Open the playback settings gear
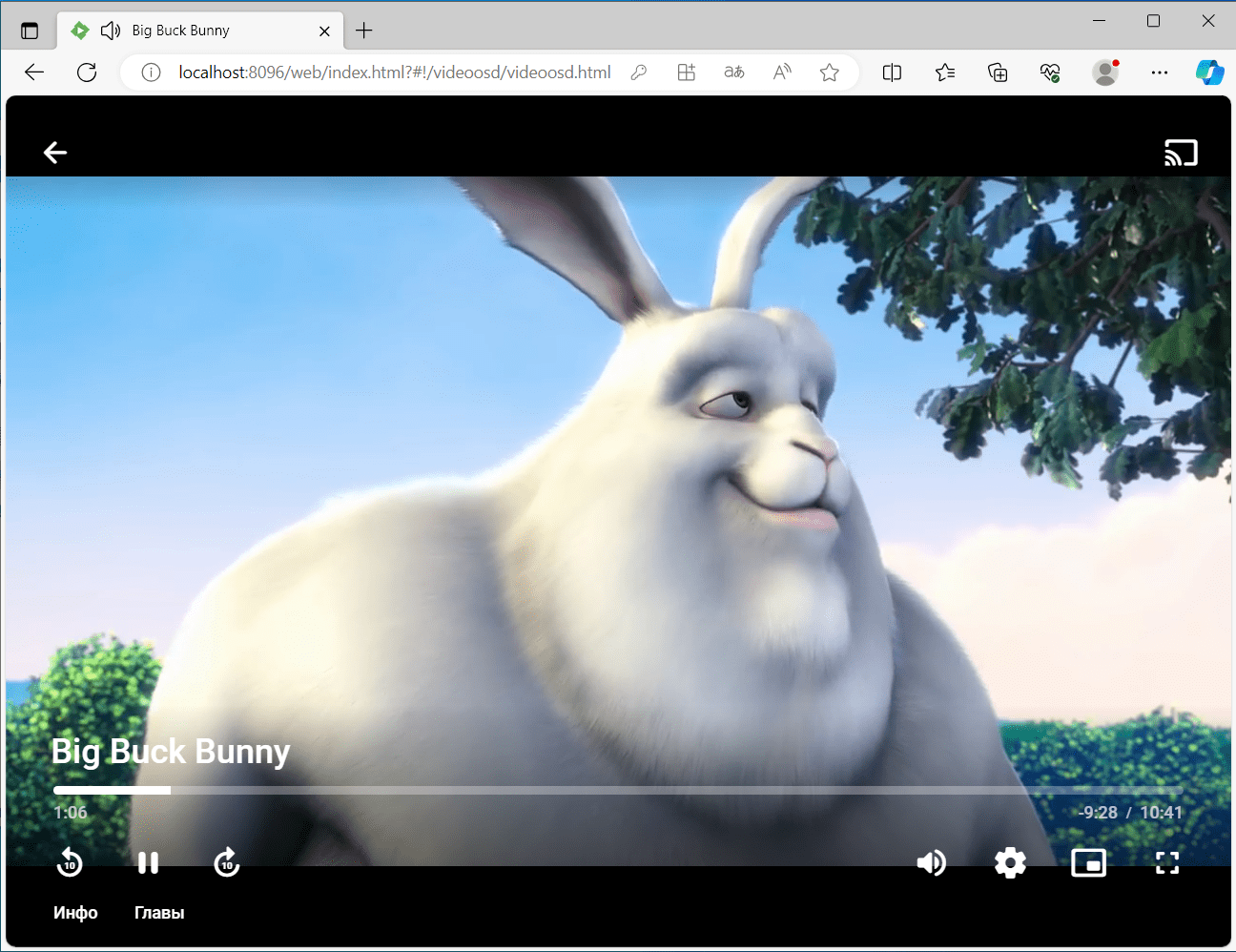The width and height of the screenshot is (1236, 952). click(1010, 862)
